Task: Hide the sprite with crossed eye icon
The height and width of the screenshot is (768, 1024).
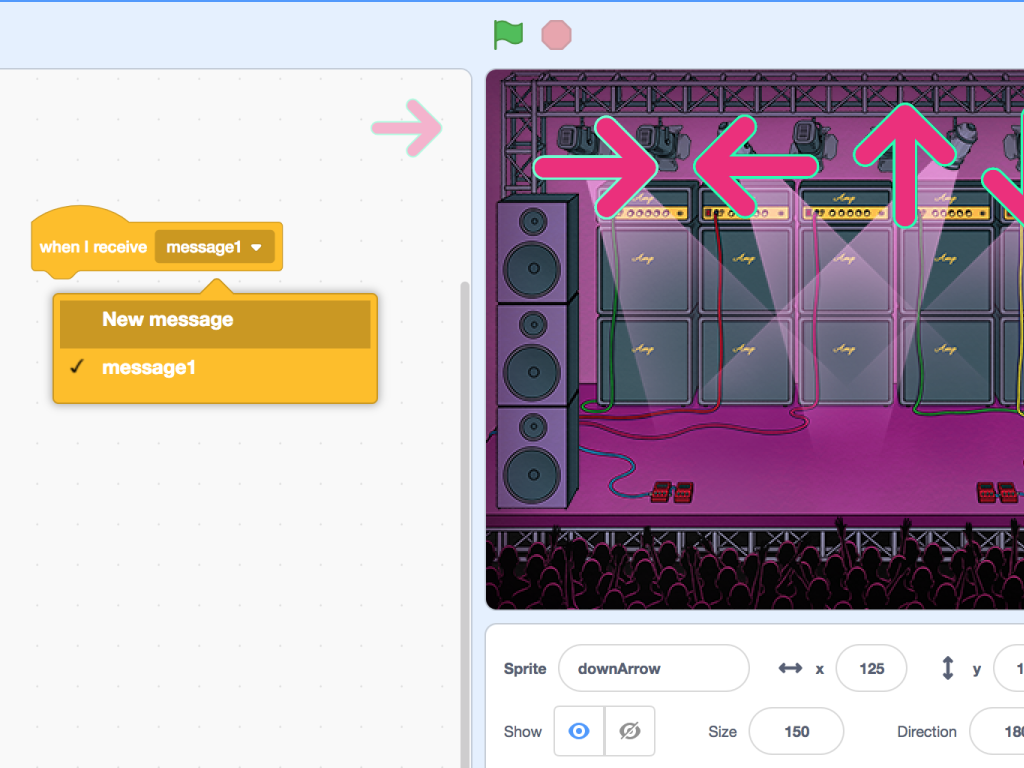Action: (x=630, y=731)
